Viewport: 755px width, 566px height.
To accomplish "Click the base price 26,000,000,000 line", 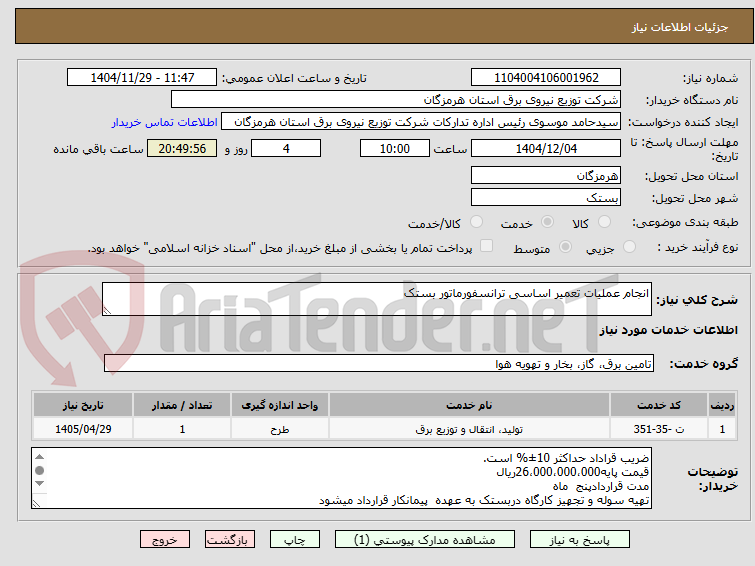I will pos(572,472).
